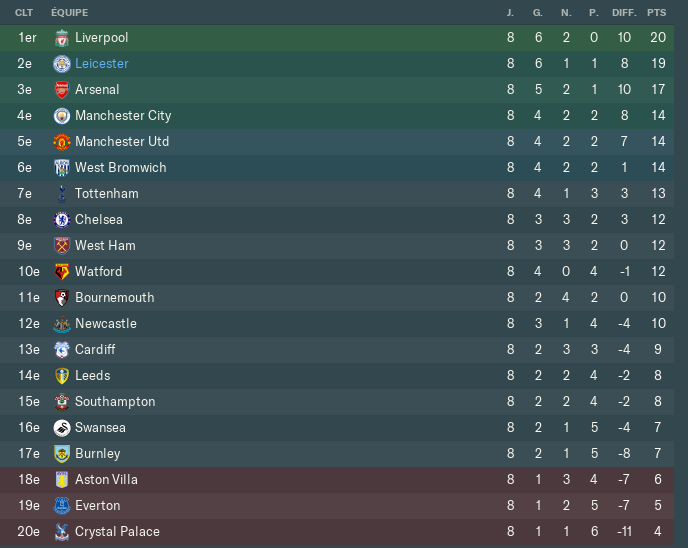The height and width of the screenshot is (548, 688).
Task: Click the Watford club crest
Action: (x=61, y=272)
